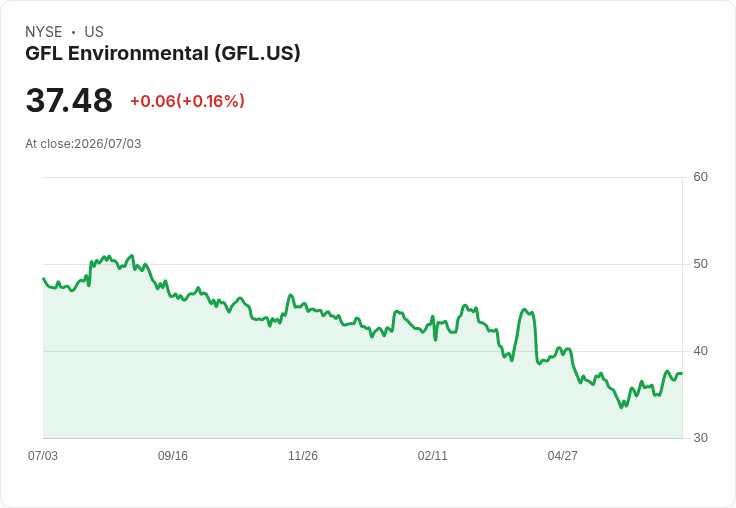The height and width of the screenshot is (508, 736).
Task: Click the leftmost start point of the price line
Action: pos(44,278)
